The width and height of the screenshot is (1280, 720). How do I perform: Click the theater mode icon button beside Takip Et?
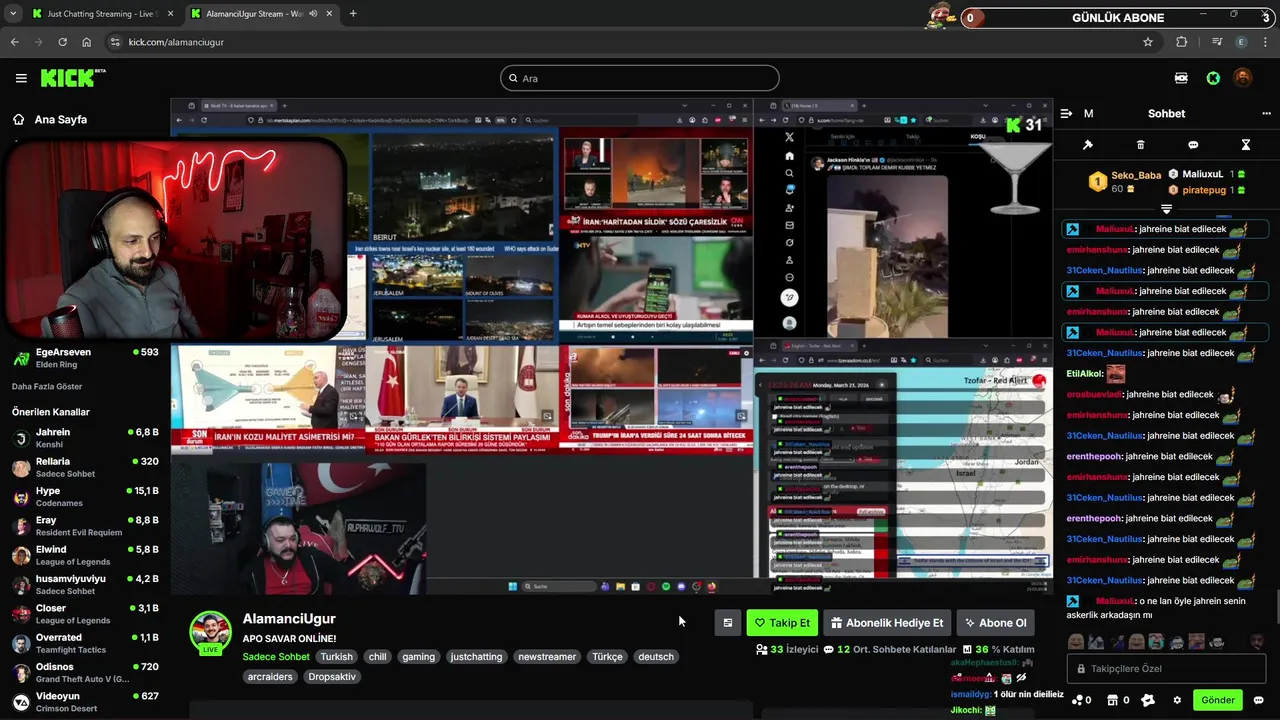coord(727,623)
